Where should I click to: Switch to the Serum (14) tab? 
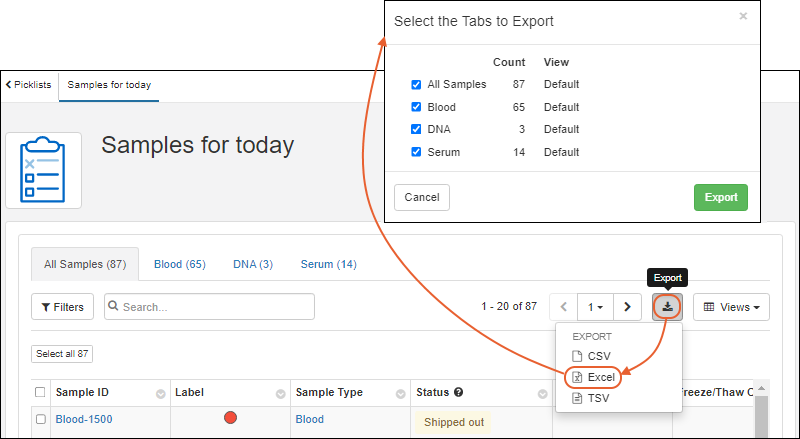328,265
